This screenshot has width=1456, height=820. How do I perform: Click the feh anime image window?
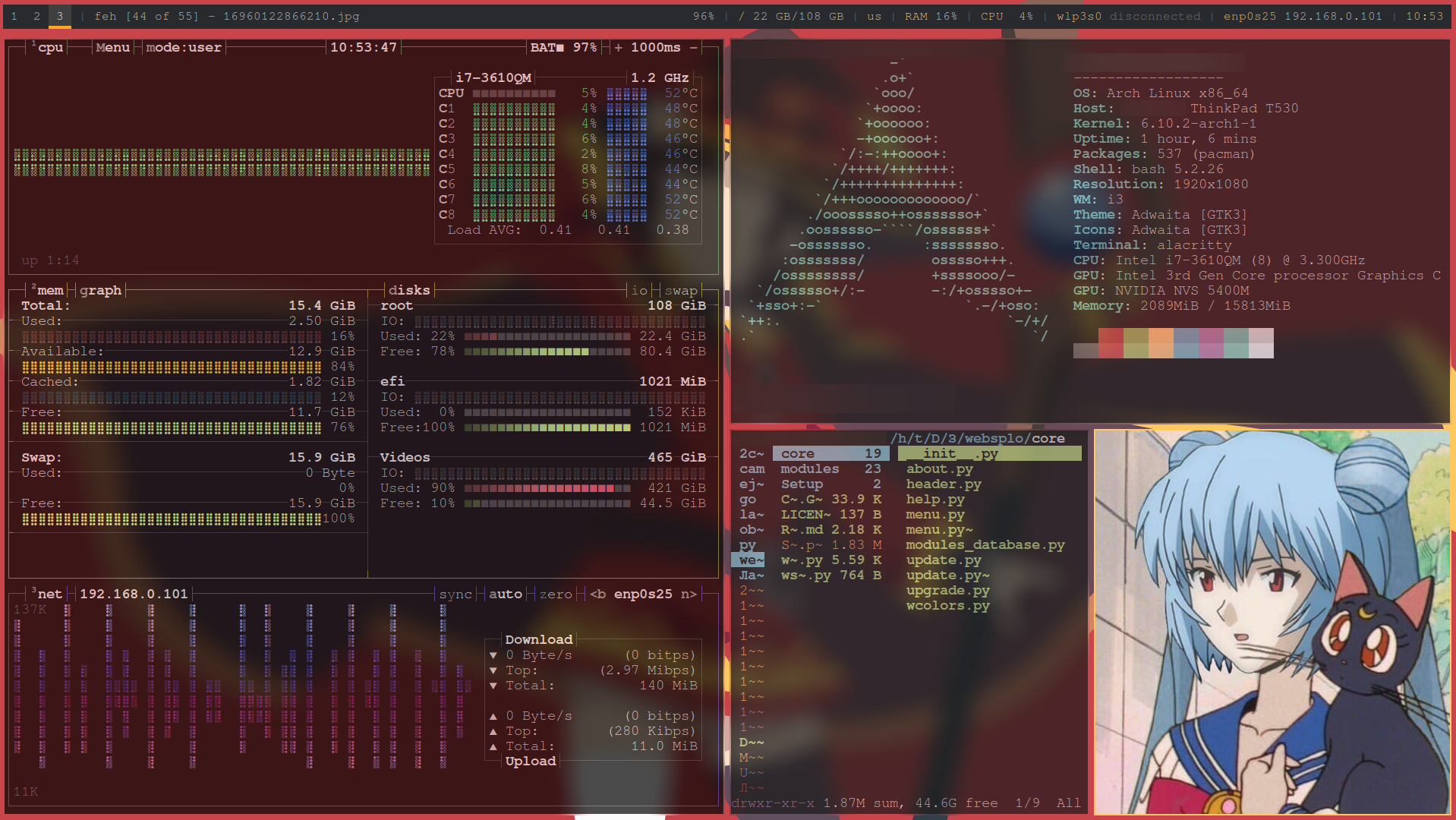(x=1272, y=622)
